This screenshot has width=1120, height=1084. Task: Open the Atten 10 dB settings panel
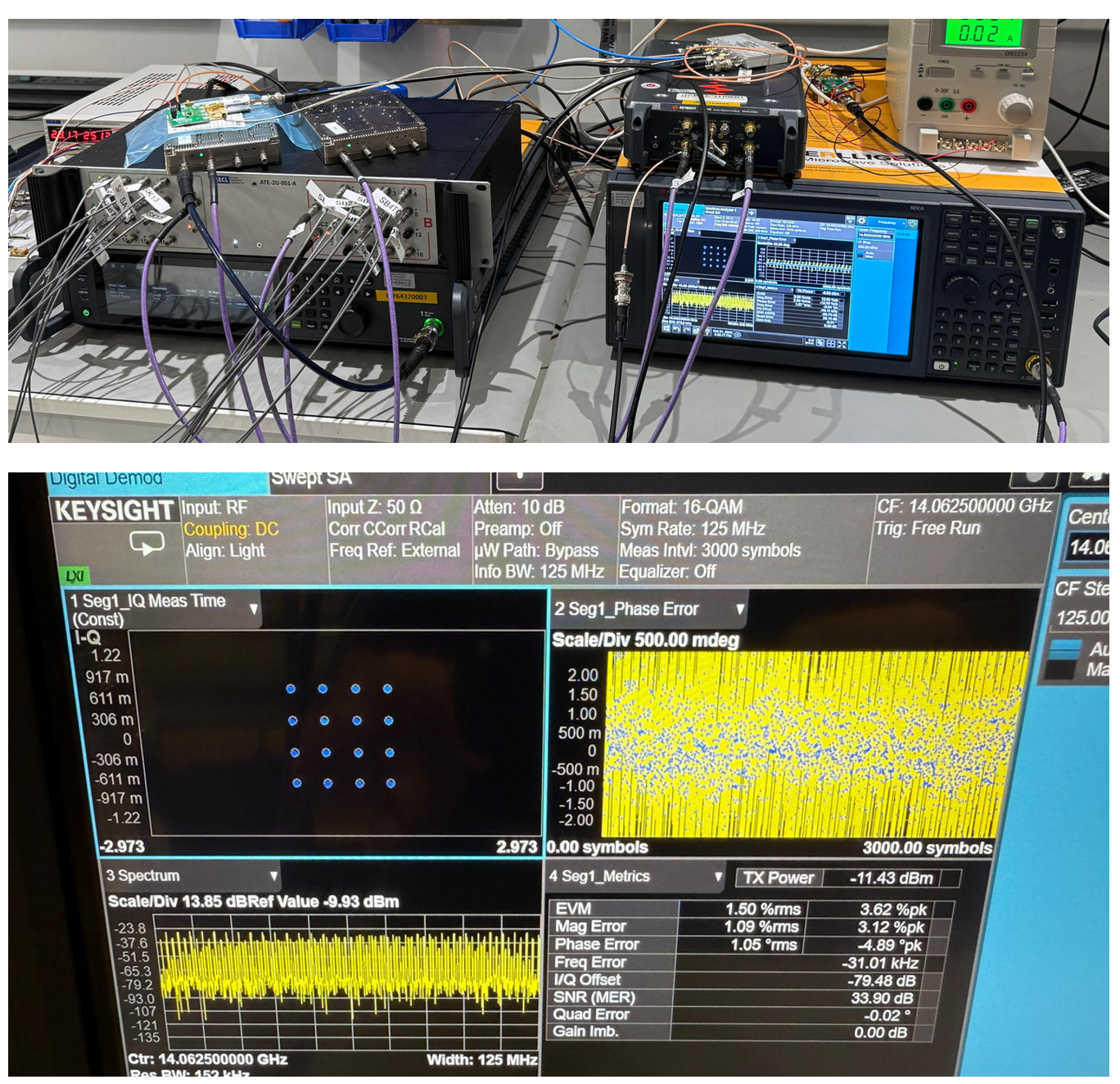[538, 539]
